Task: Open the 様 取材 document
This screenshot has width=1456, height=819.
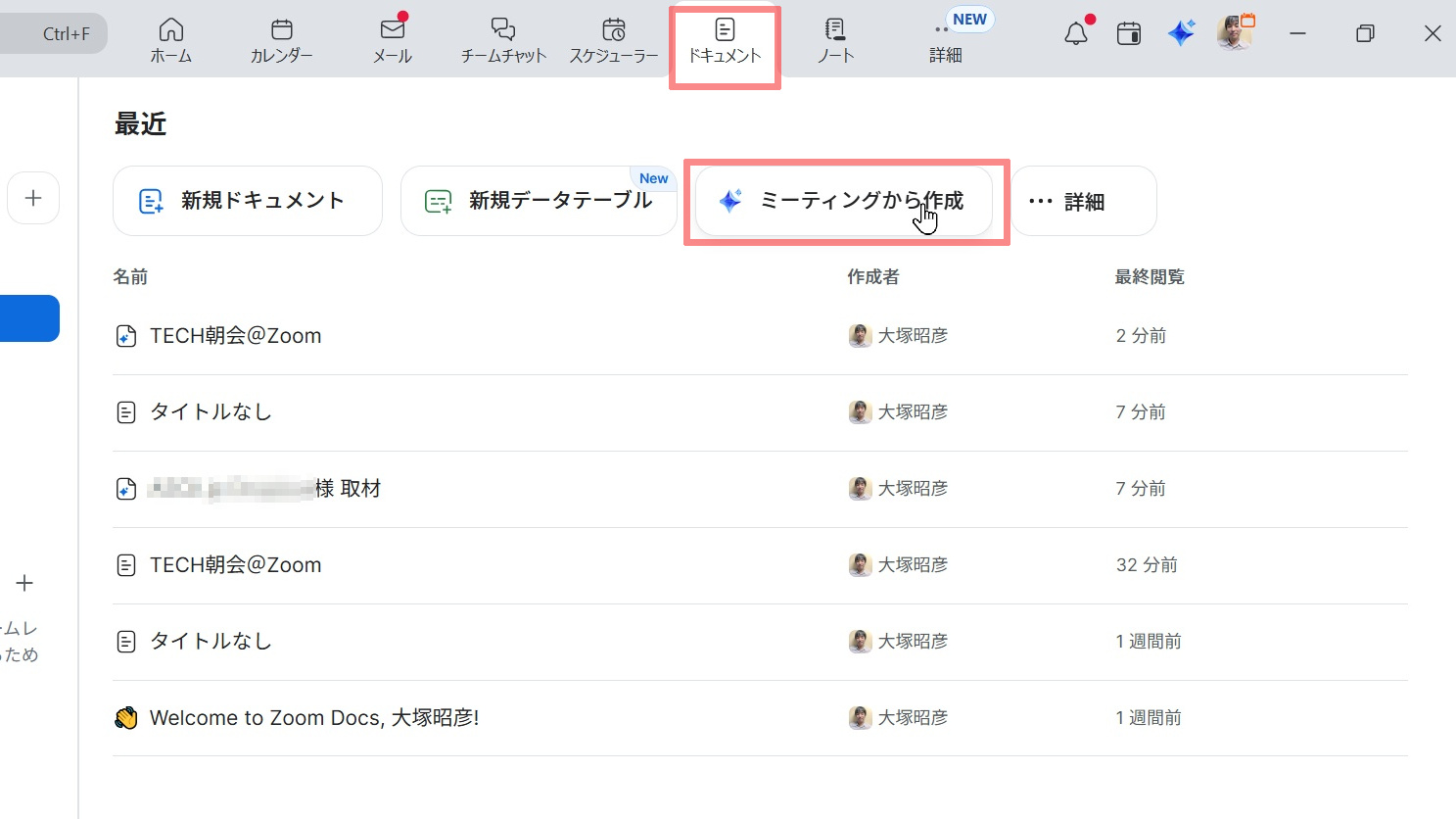Action: tap(760, 489)
